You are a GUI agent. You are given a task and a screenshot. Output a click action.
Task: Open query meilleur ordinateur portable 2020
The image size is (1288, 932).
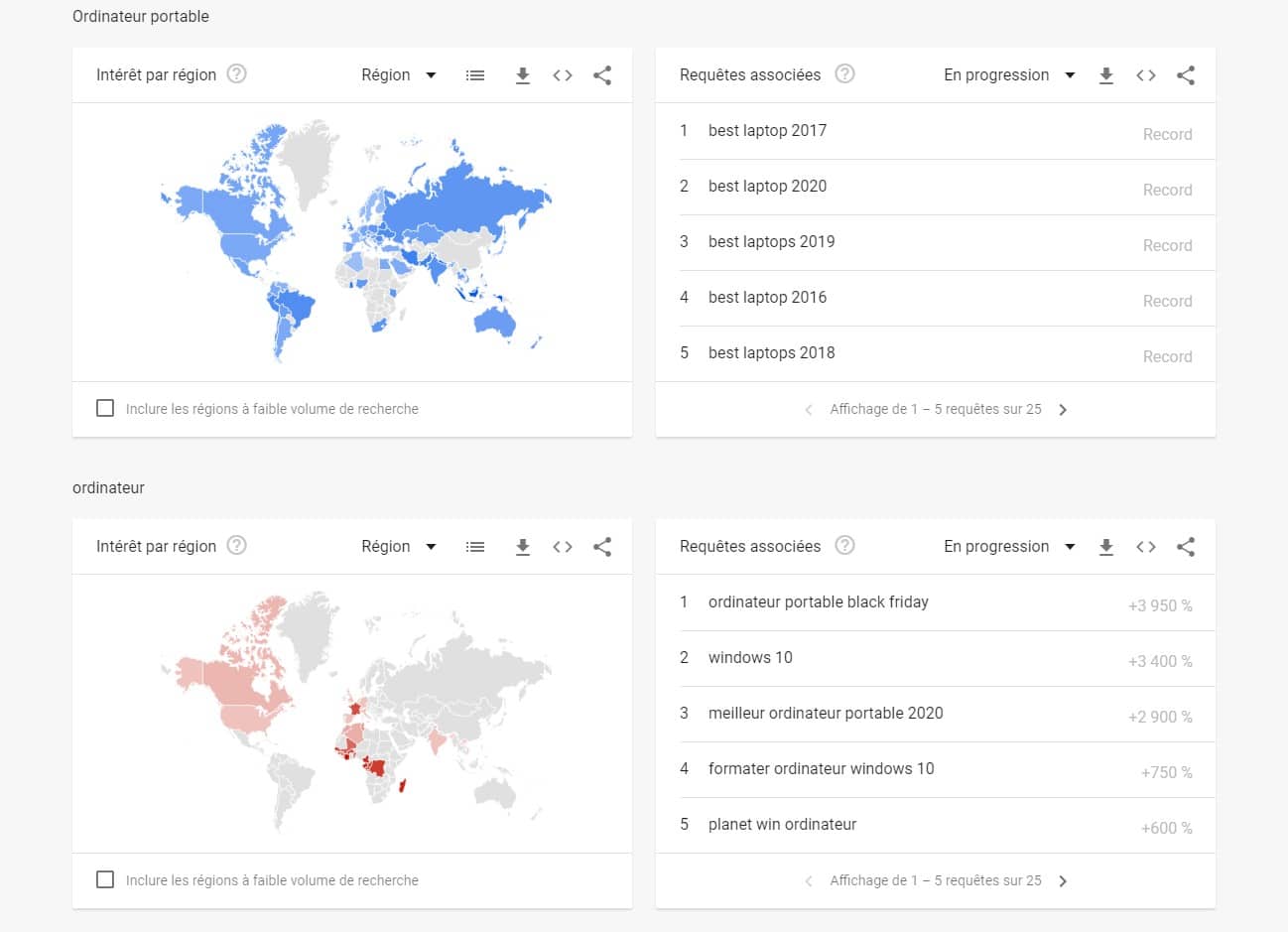tap(826, 714)
